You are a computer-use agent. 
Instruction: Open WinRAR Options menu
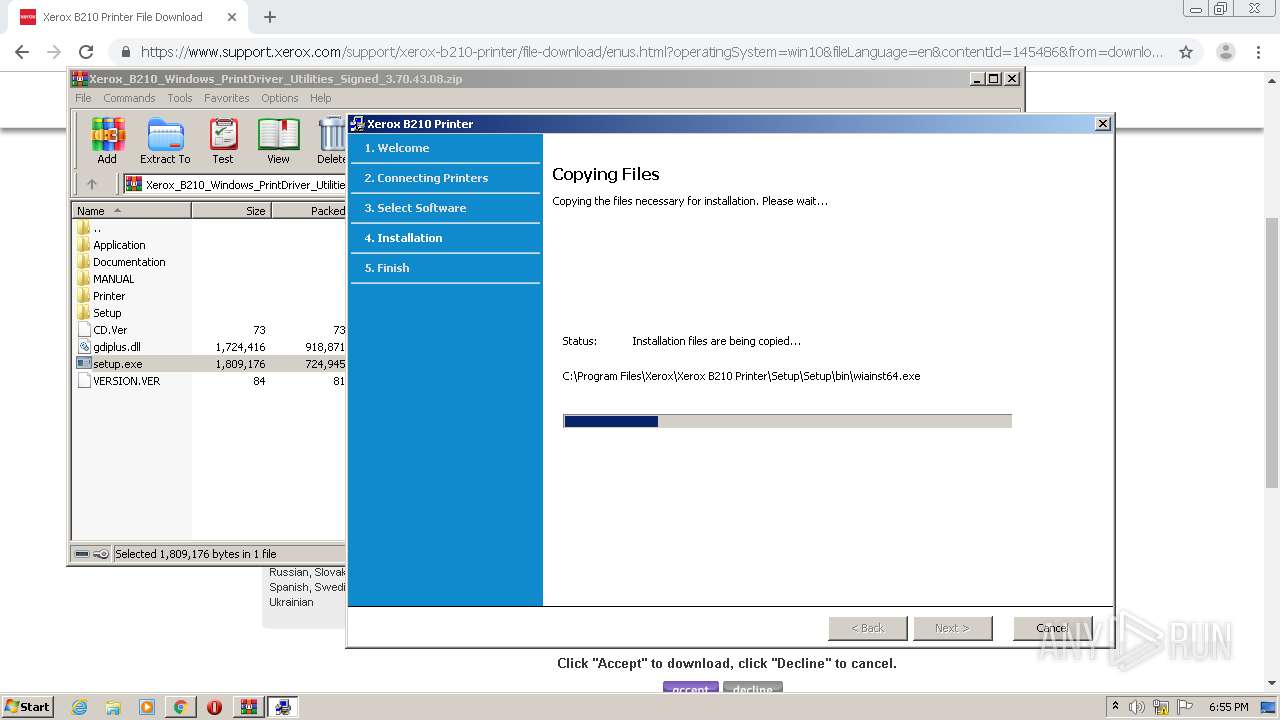click(280, 98)
